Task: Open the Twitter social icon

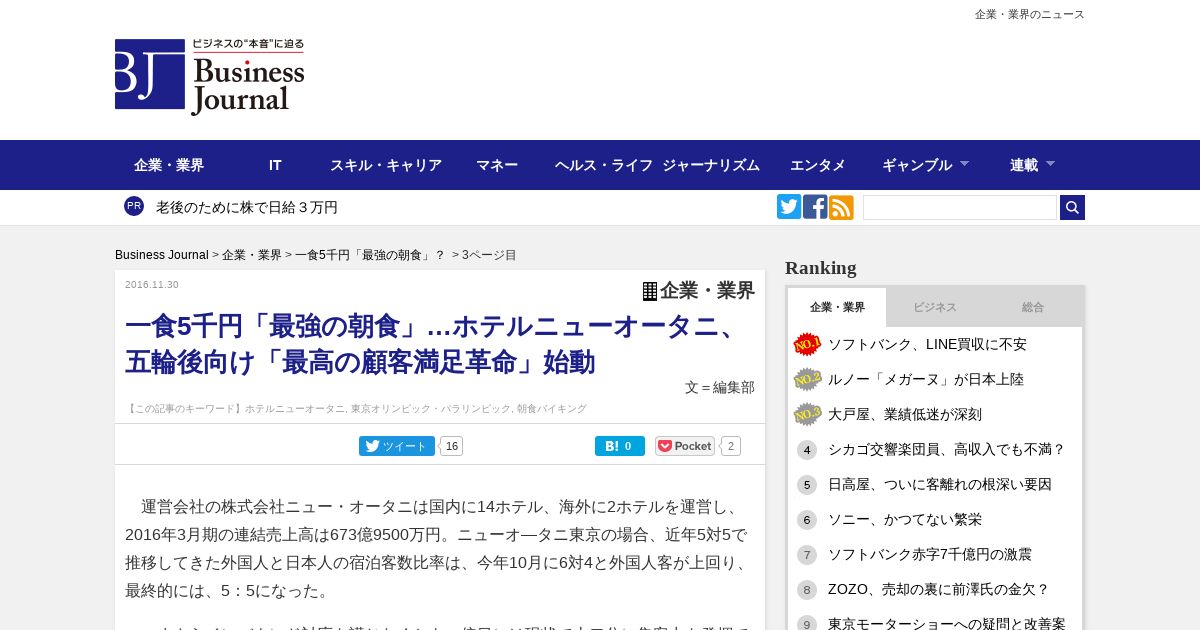Action: tap(789, 207)
